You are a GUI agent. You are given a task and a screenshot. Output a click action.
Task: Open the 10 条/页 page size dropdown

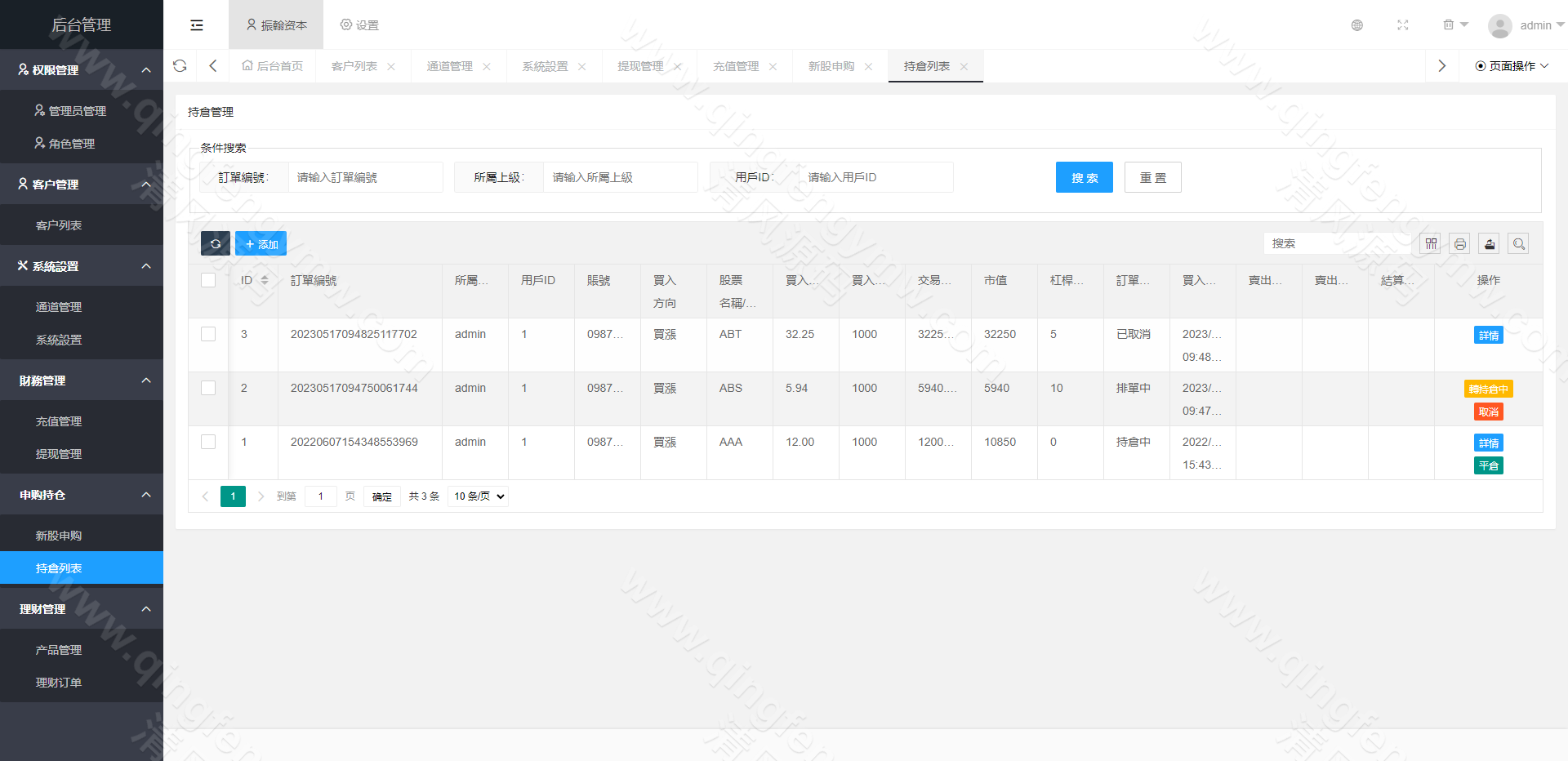pos(479,496)
